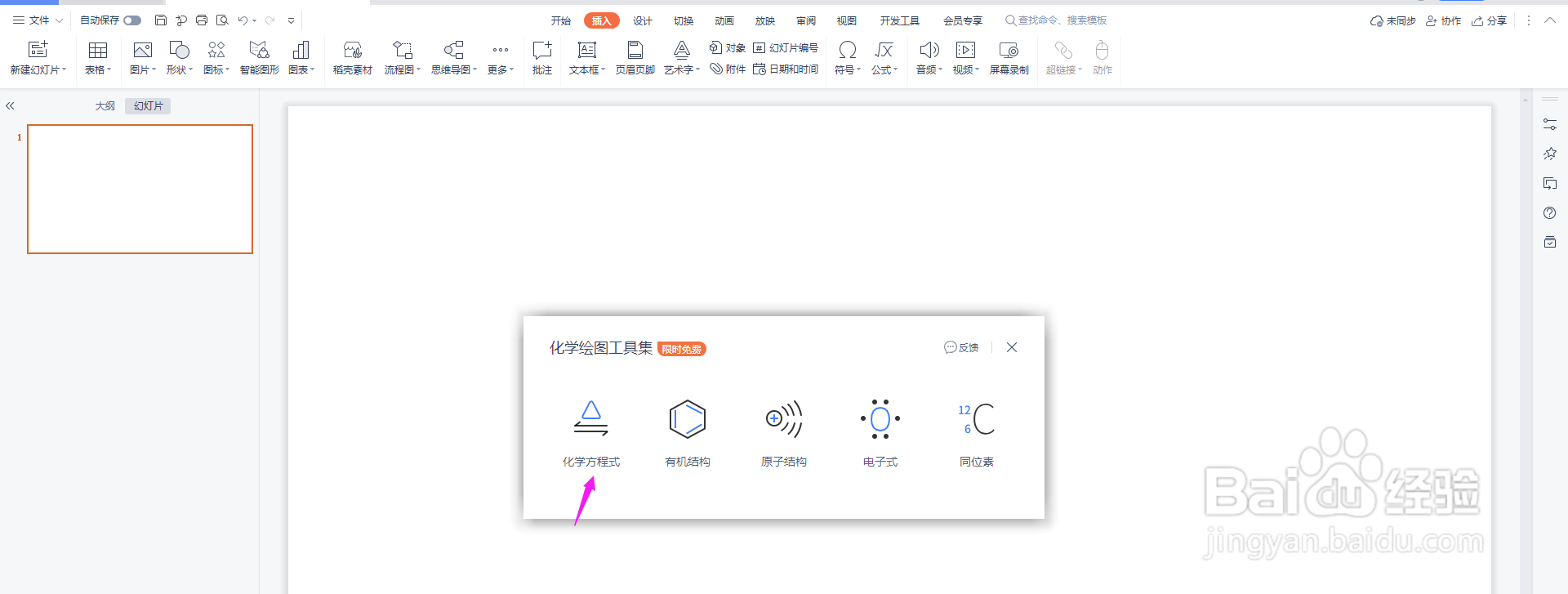Image resolution: width=1568 pixels, height=594 pixels.
Task: Click the 协作 collaborate button
Action: pos(1444,20)
